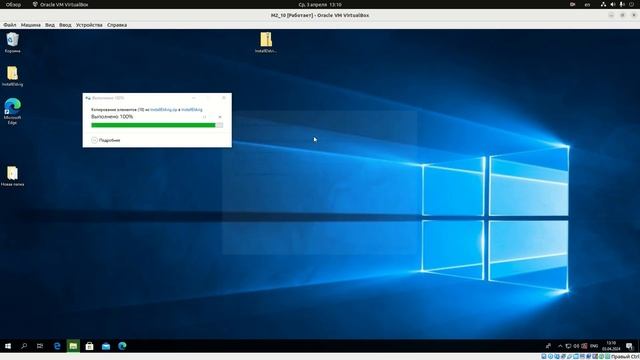
Task: Select the InstallEdulog zip archive at desktop top
Action: 266,42
